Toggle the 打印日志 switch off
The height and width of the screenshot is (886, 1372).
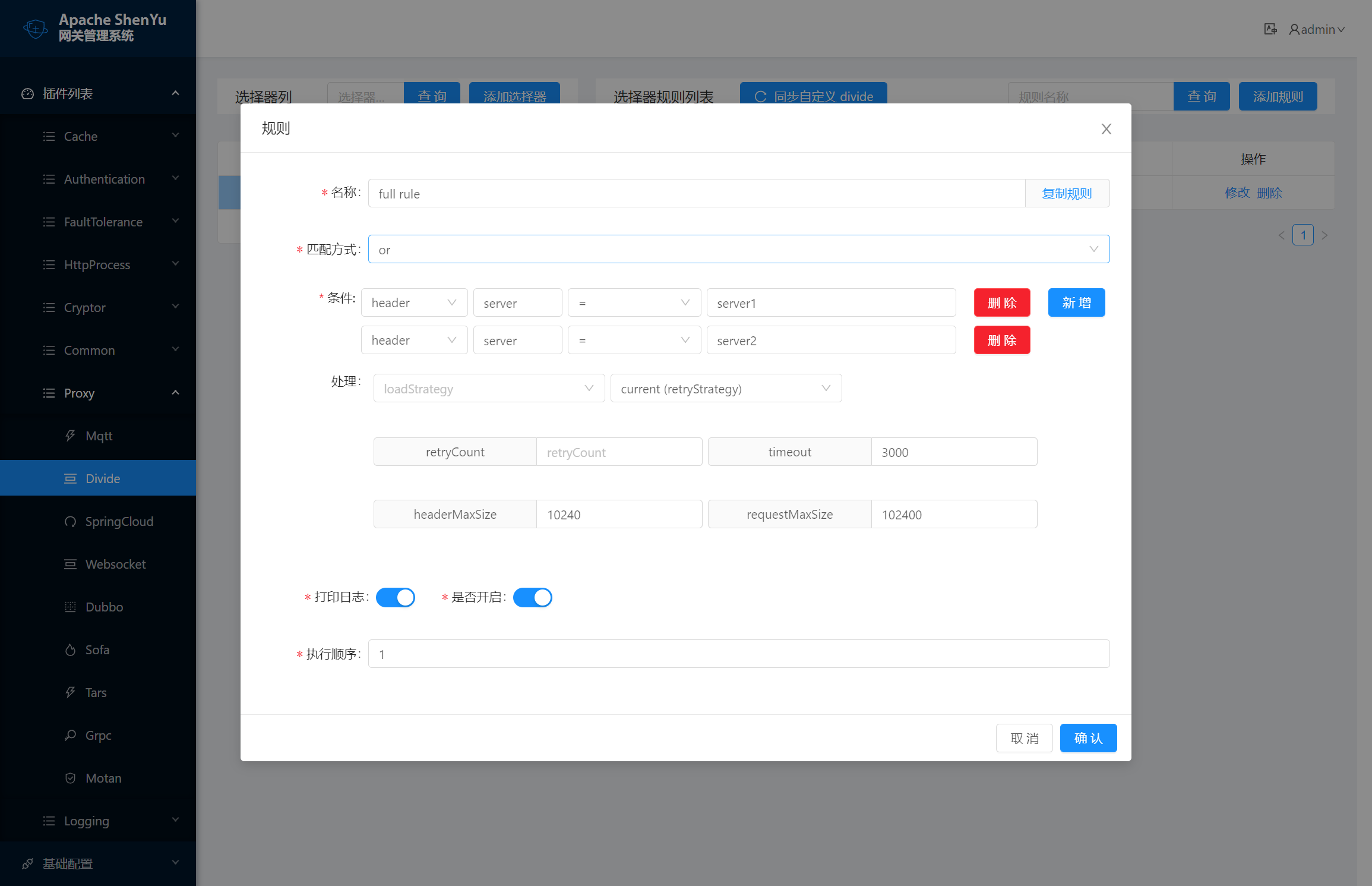[x=396, y=597]
